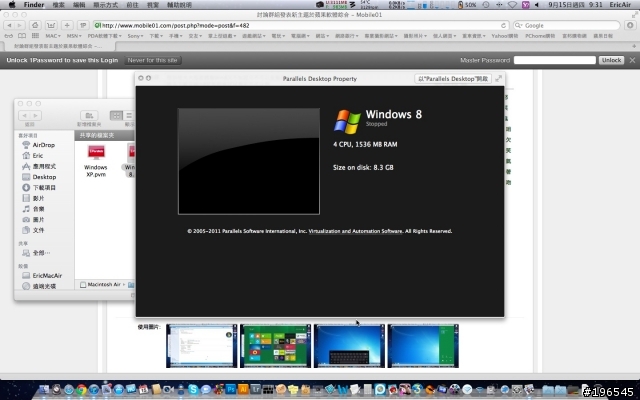
Task: Expand the MSN bookmarks folder
Action: [74, 36]
